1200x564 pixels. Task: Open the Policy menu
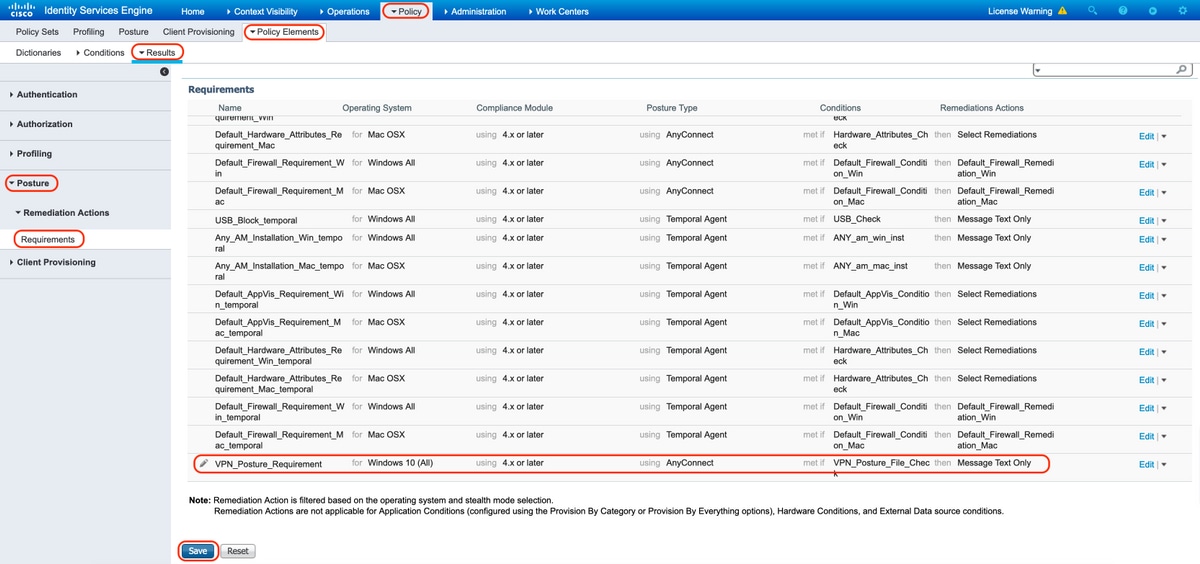click(405, 11)
